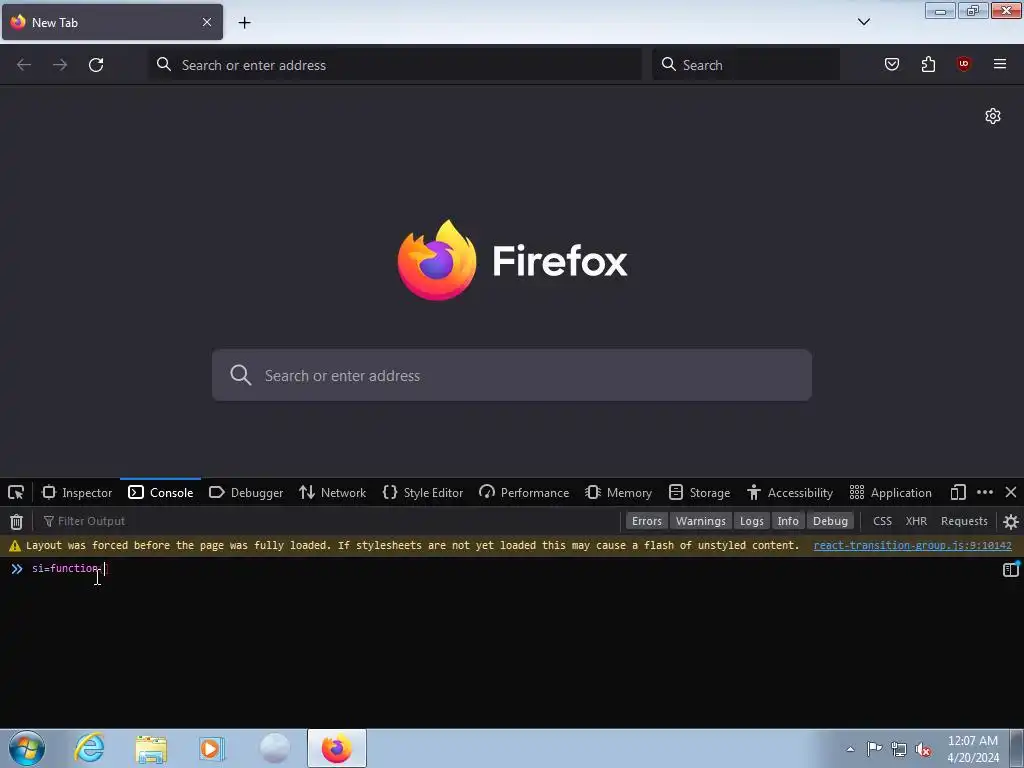Open react-transition-group.js:9:10142 source link
1024x768 pixels.
point(912,545)
